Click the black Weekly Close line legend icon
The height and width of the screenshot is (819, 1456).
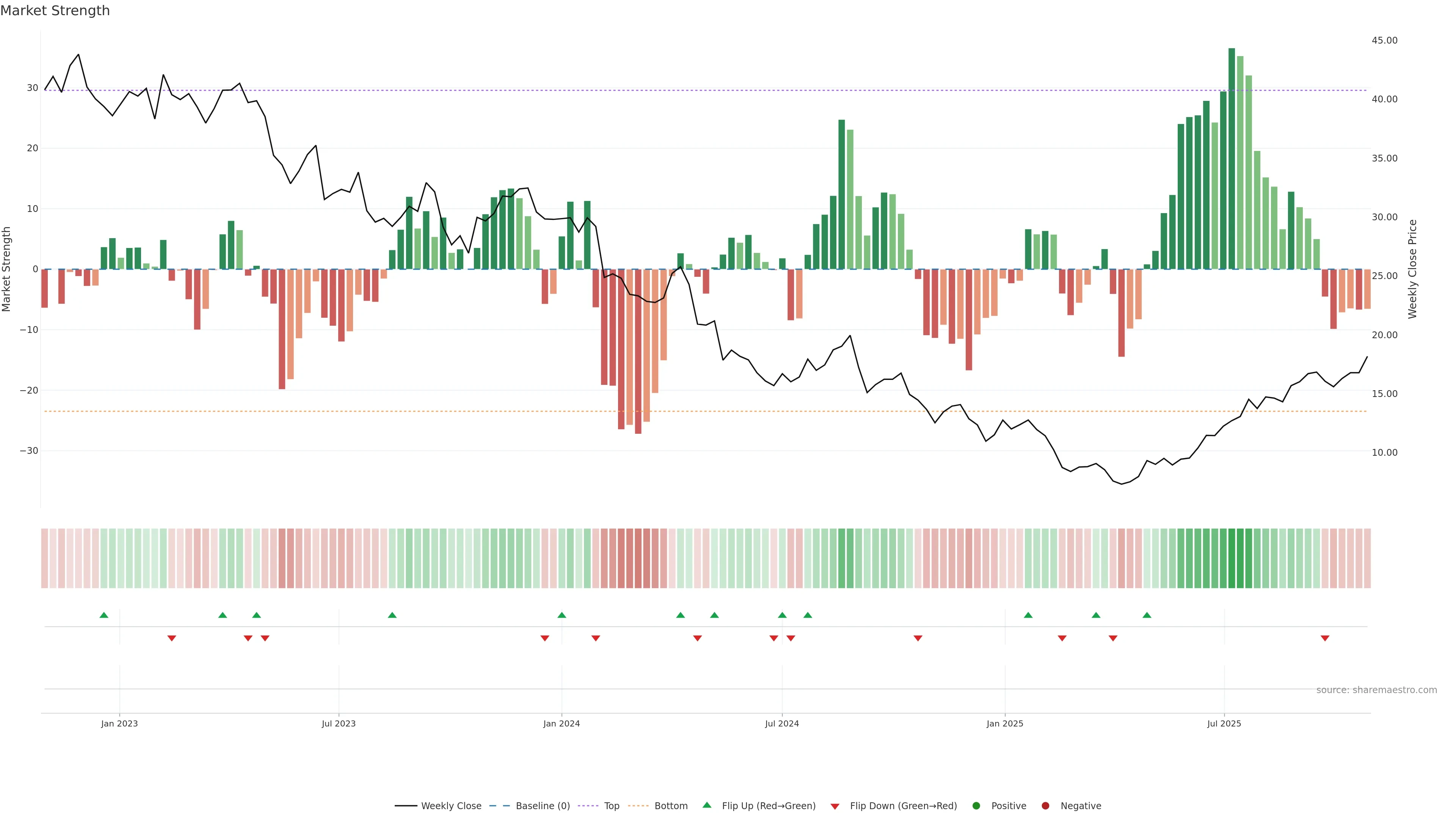click(406, 806)
